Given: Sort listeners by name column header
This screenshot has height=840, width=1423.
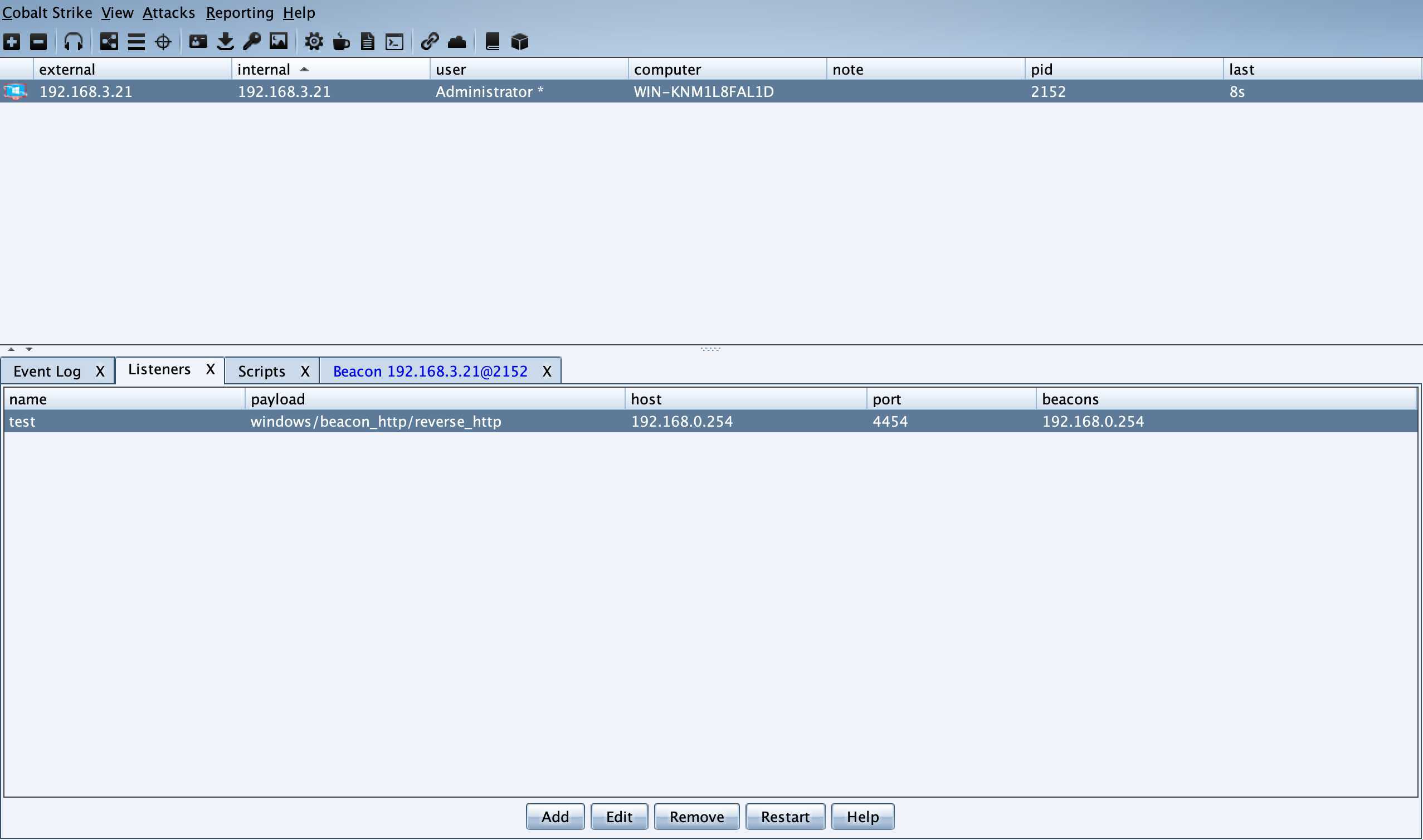Looking at the screenshot, I should [x=125, y=399].
